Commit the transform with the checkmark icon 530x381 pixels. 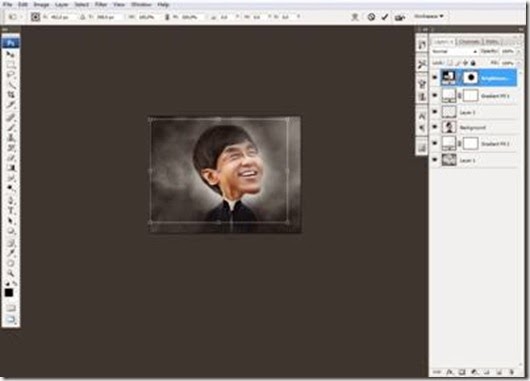[x=384, y=17]
